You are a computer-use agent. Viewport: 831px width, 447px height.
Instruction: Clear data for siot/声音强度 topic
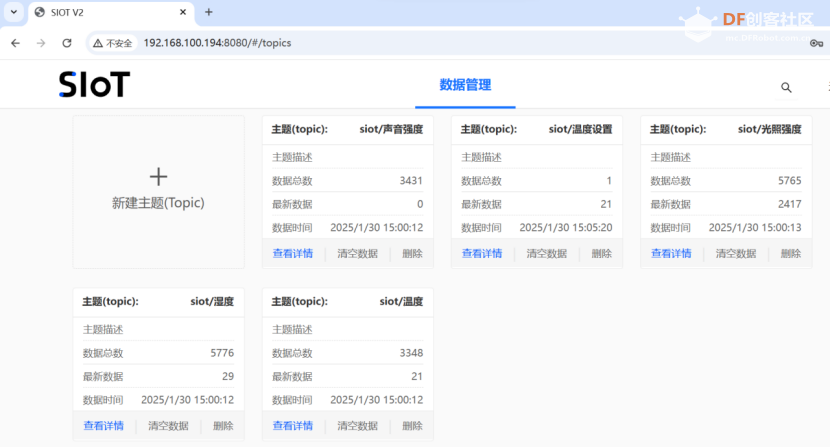[358, 253]
